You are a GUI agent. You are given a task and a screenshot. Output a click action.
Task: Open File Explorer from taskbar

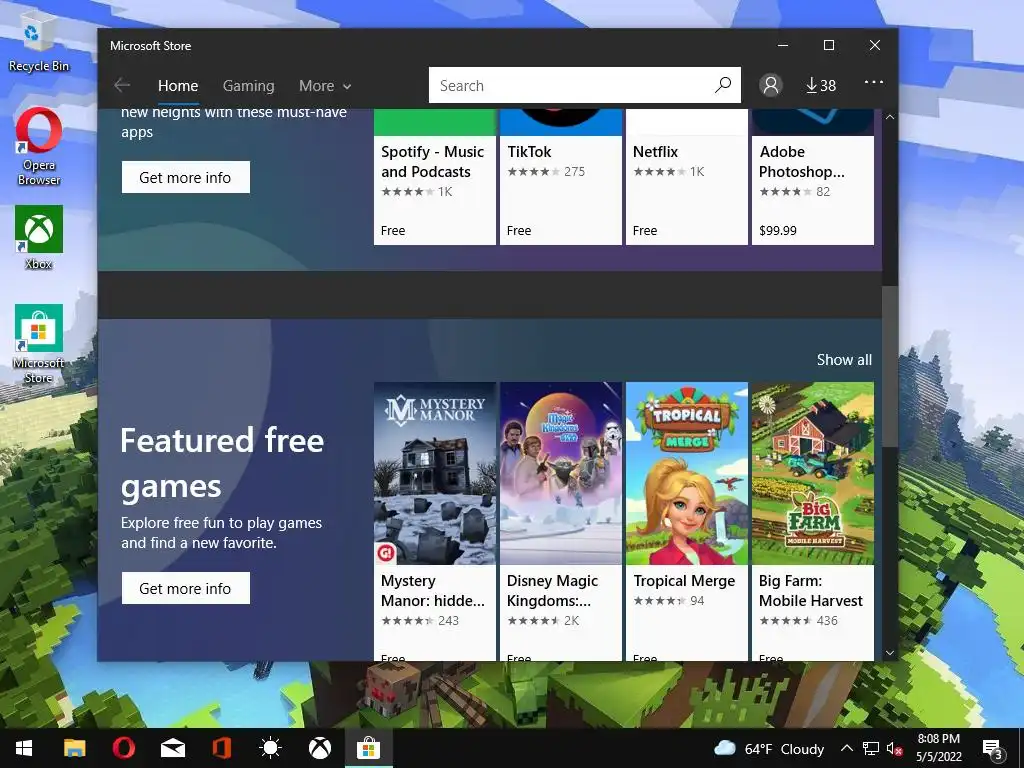(74, 748)
